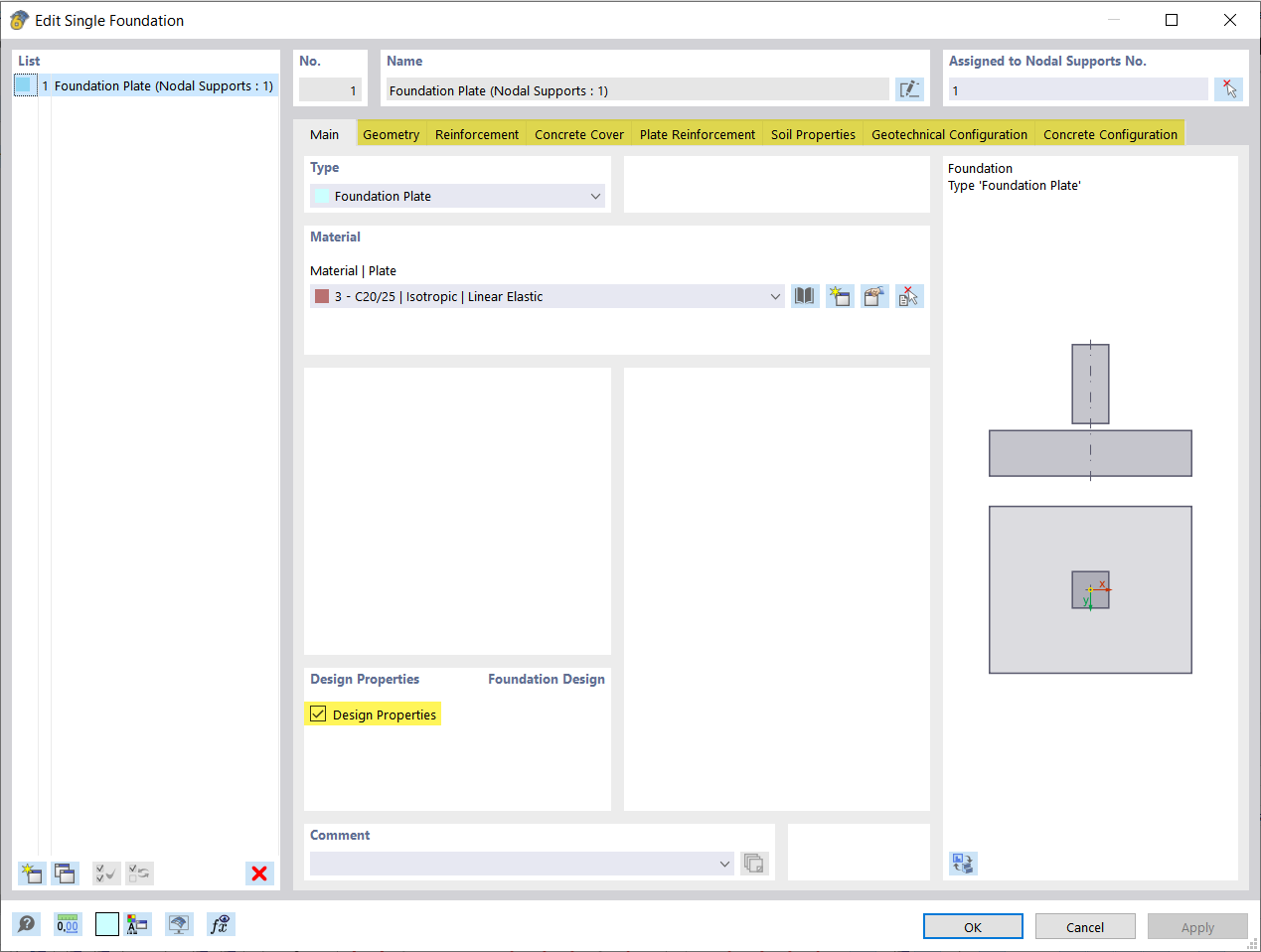Open the material library book icon
This screenshot has width=1261, height=952.
point(805,295)
